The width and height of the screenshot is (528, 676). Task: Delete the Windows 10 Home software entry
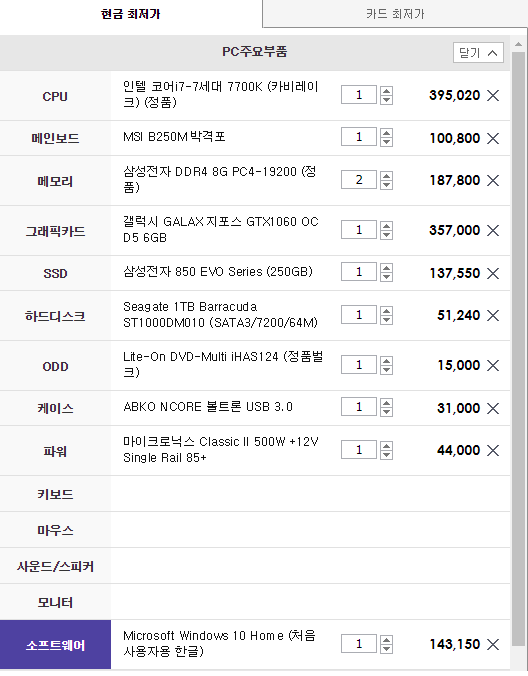[x=493, y=645]
